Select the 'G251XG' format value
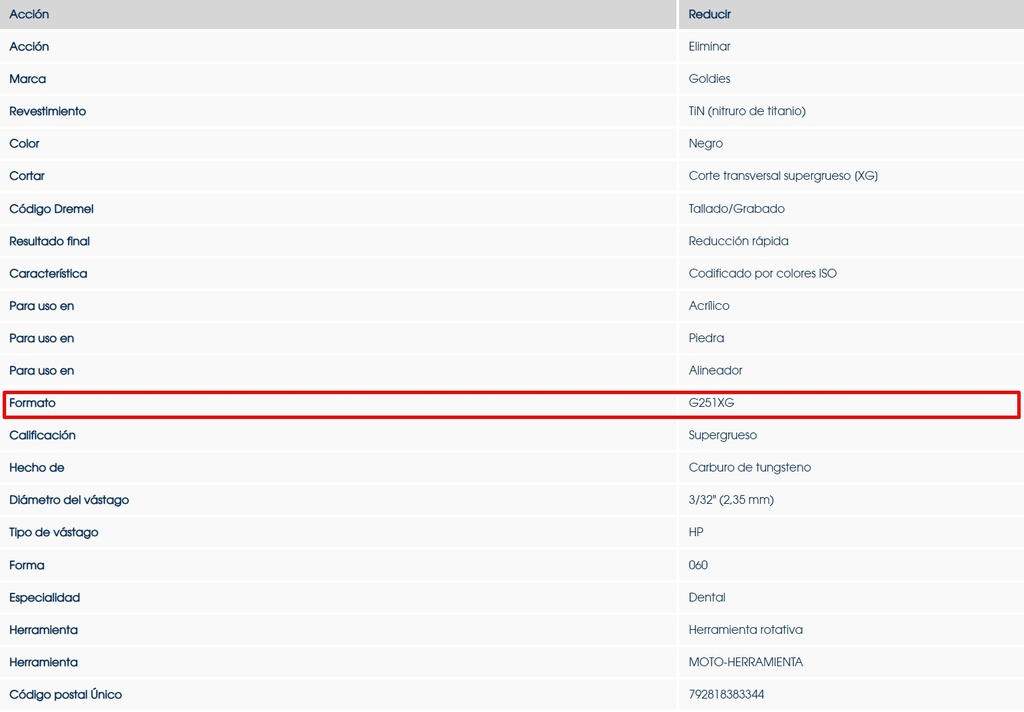Viewport: 1024px width, 712px height. click(x=712, y=403)
